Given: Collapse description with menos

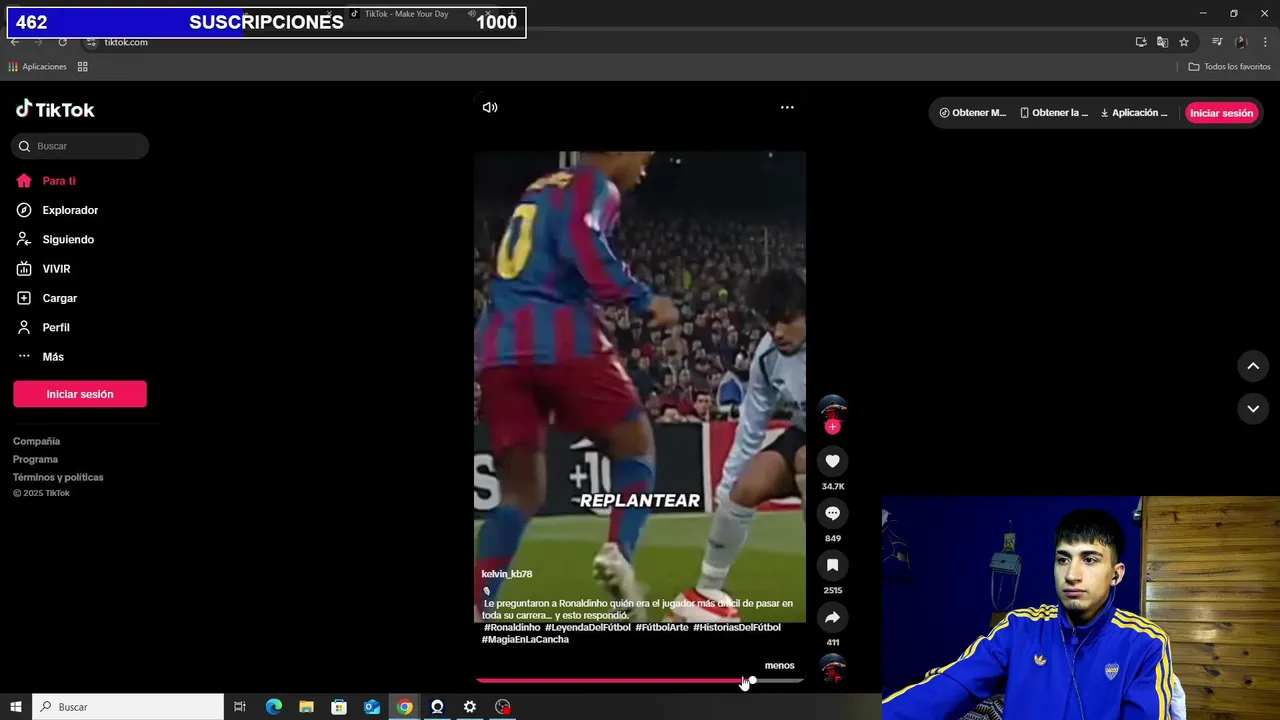Looking at the screenshot, I should 779,665.
